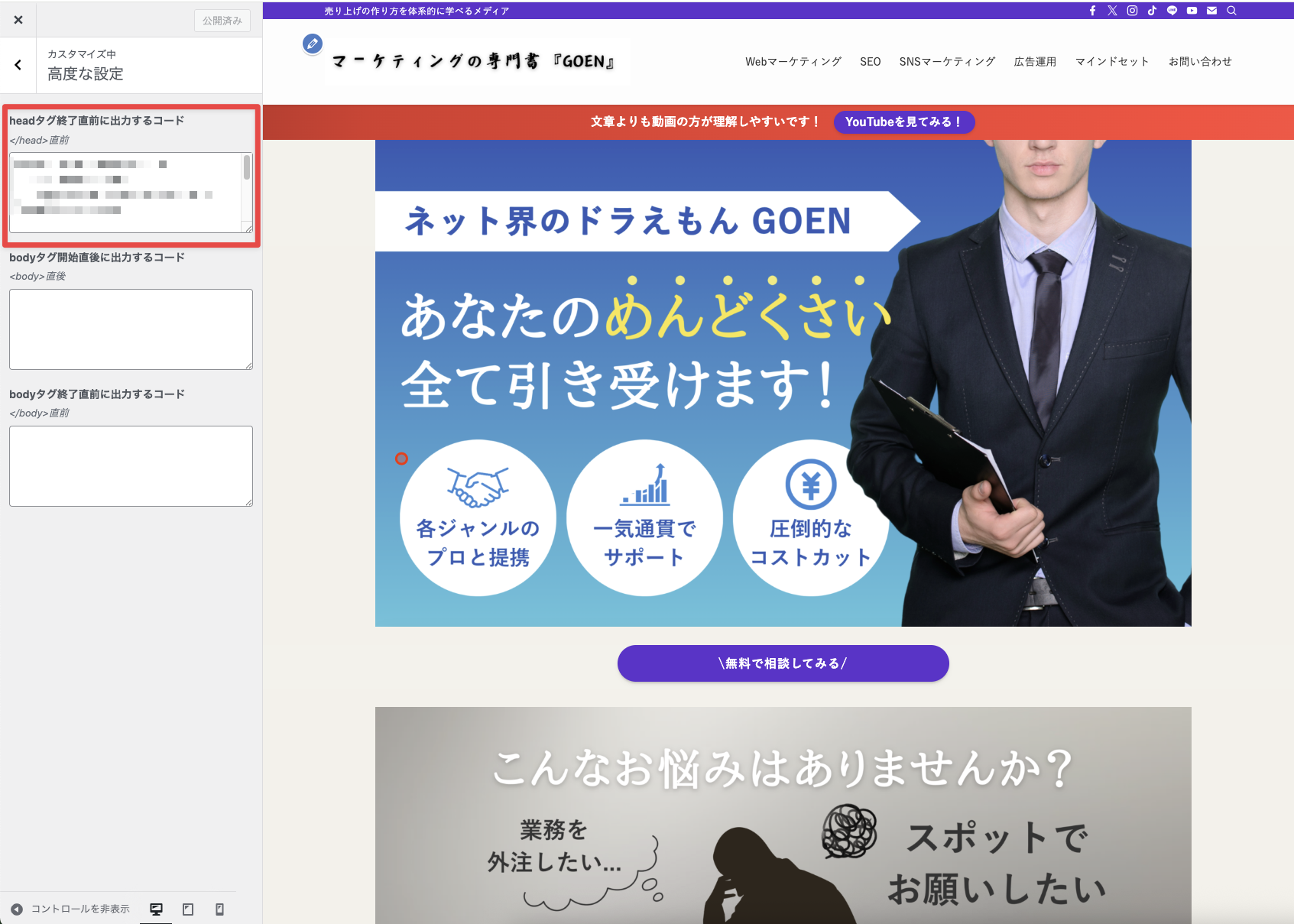Click the TikTok icon in header
Viewport: 1294px width, 924px height.
(x=1152, y=11)
